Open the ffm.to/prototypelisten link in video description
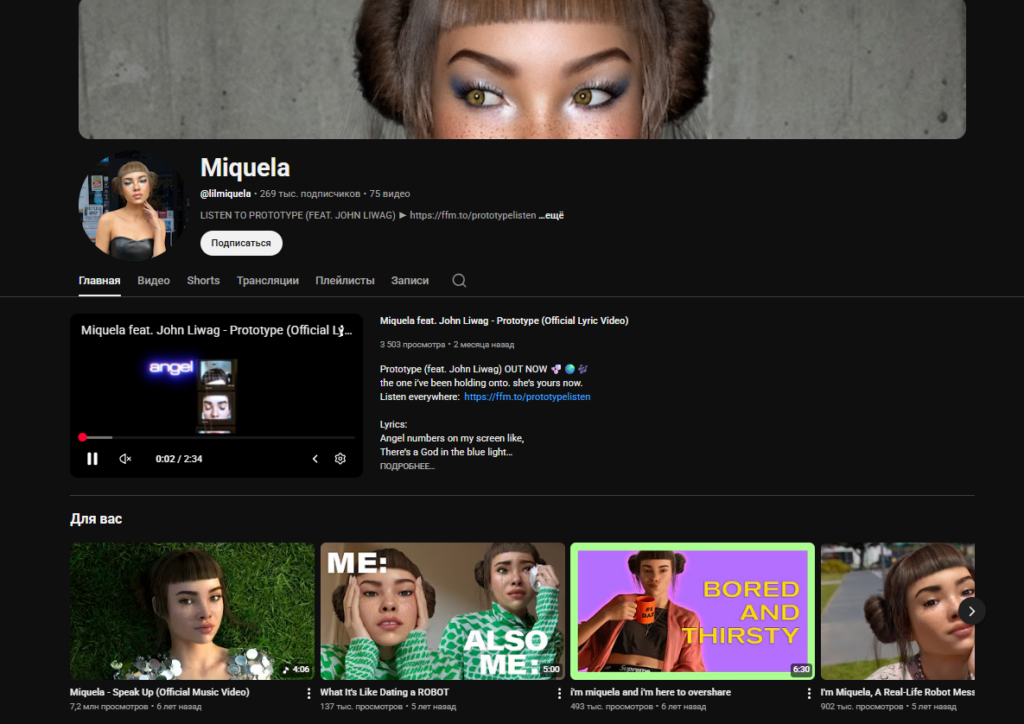Screen dimensions: 1024x724 pos(527,397)
